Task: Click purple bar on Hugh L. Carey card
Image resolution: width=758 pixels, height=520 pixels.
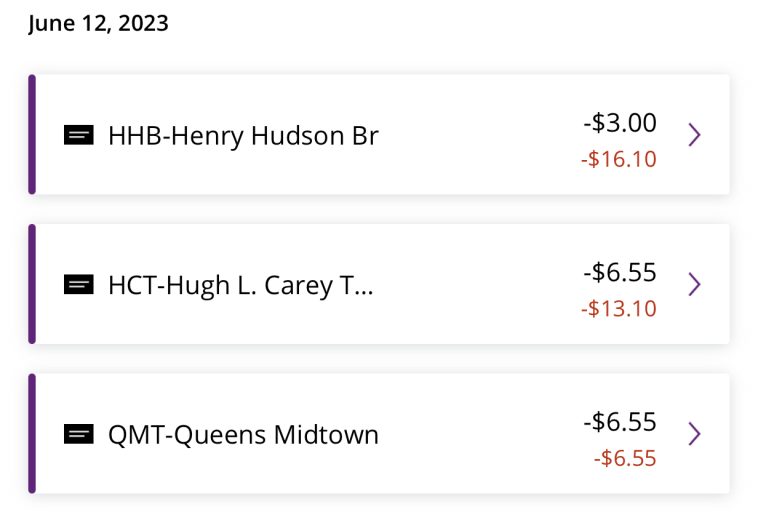Action: click(x=32, y=284)
